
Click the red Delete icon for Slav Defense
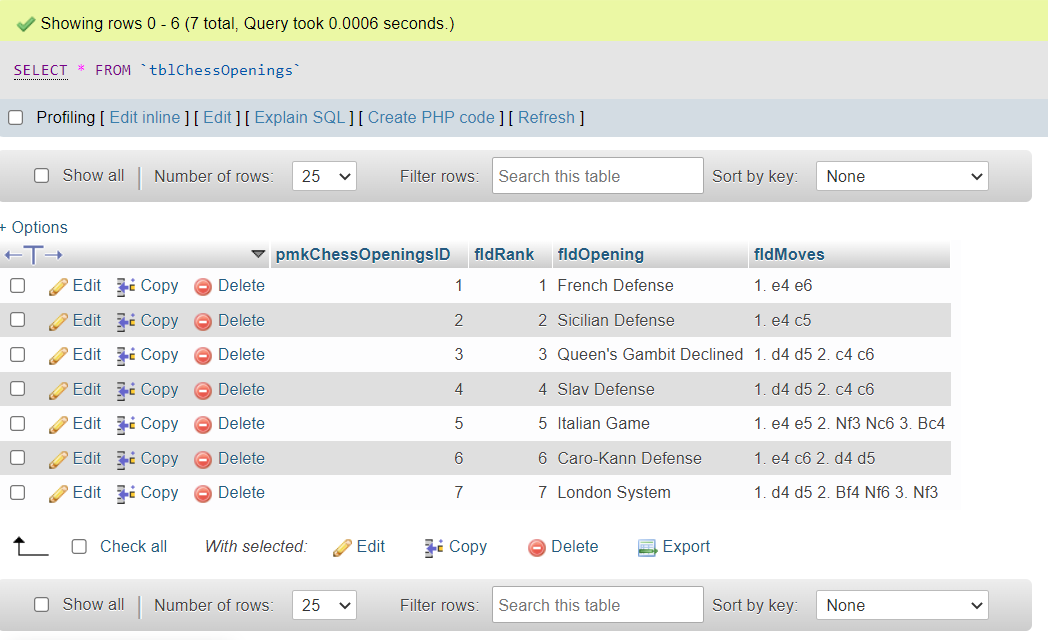click(203, 390)
